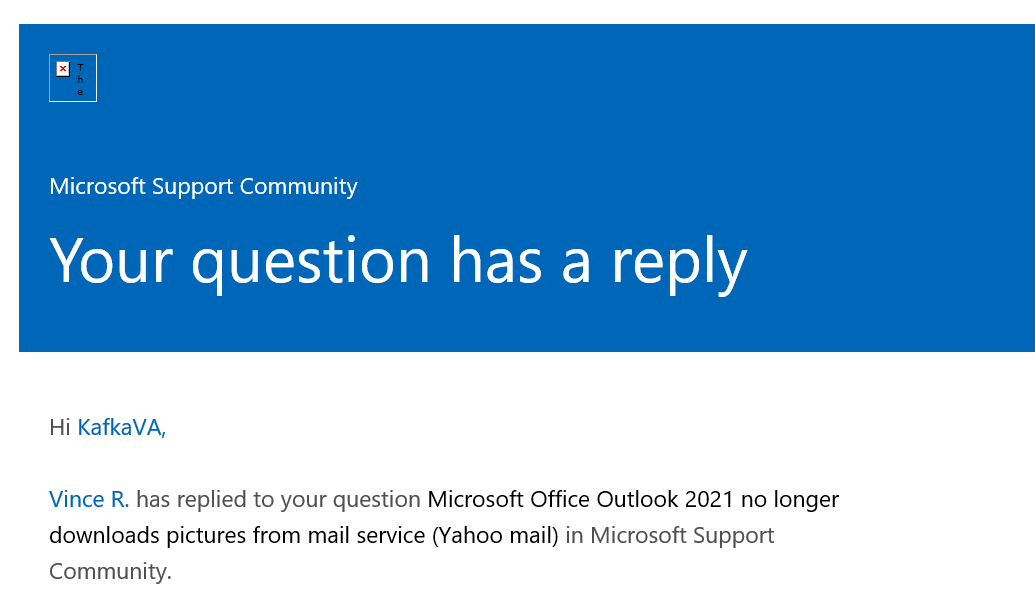Click "downloads pictures from mail service" link text
The width and height of the screenshot is (1035, 607).
point(237,535)
